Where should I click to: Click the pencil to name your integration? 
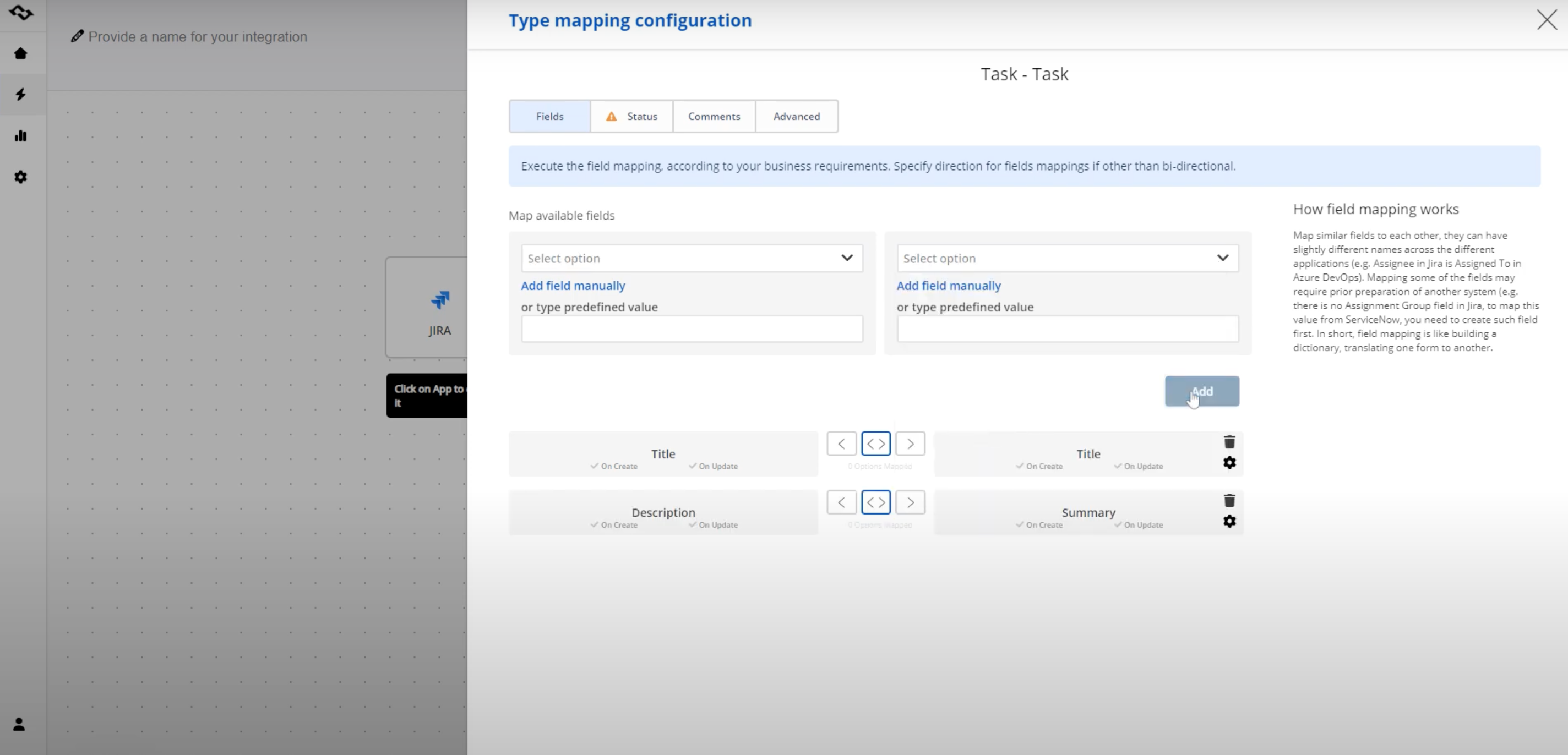click(x=77, y=36)
